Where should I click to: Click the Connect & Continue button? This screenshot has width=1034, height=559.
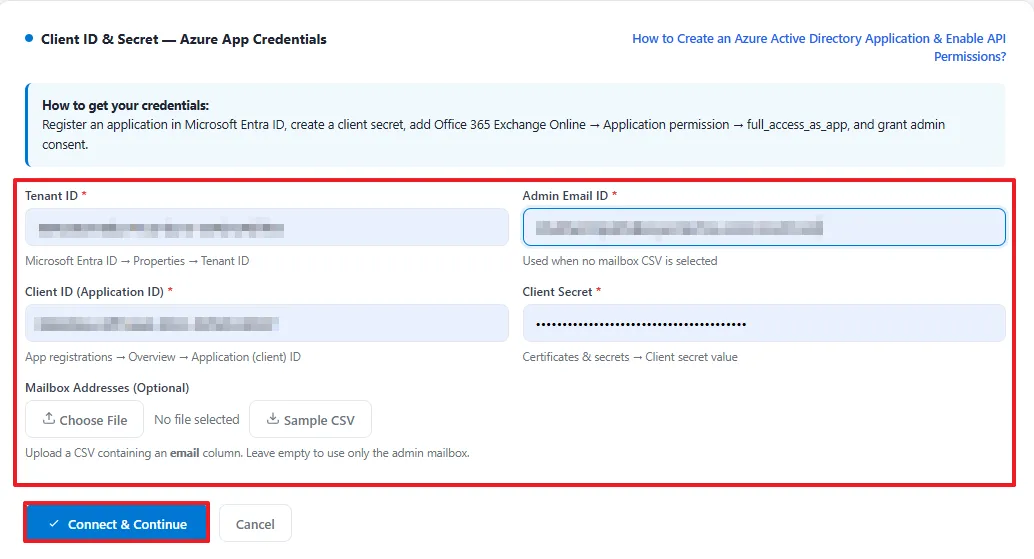pyautogui.click(x=117, y=523)
